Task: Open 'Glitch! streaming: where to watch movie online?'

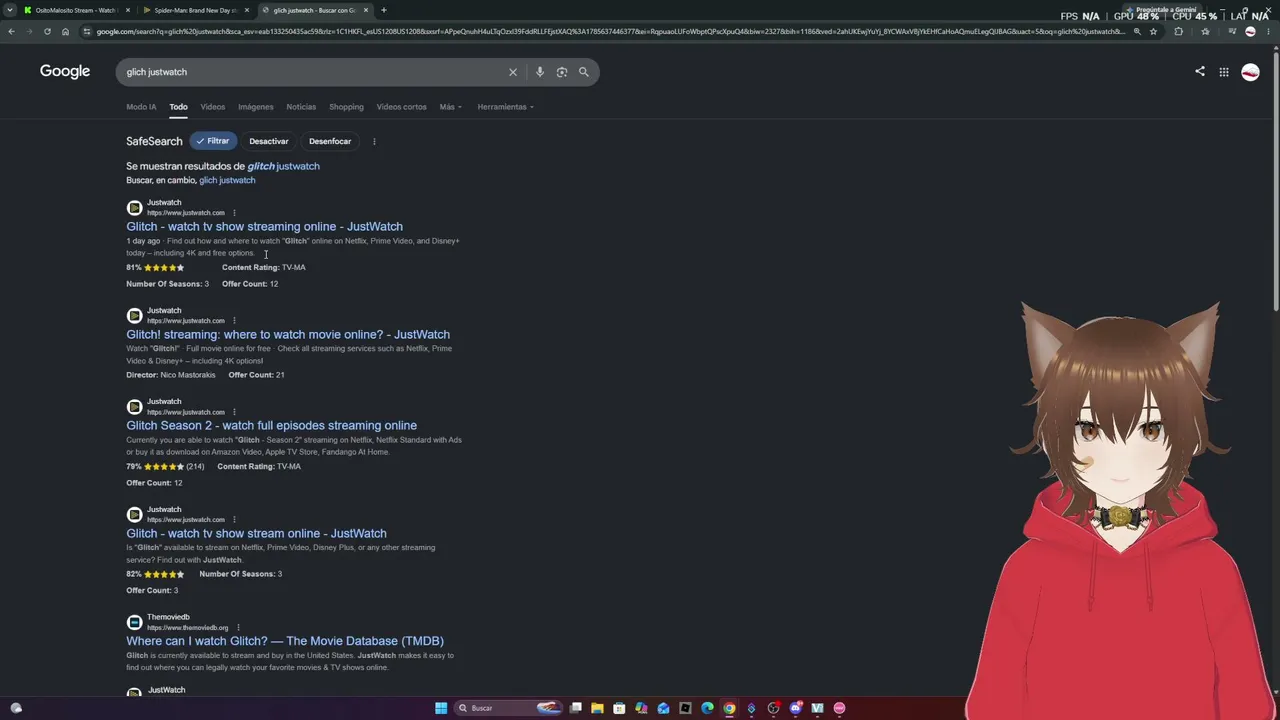Action: tap(288, 335)
